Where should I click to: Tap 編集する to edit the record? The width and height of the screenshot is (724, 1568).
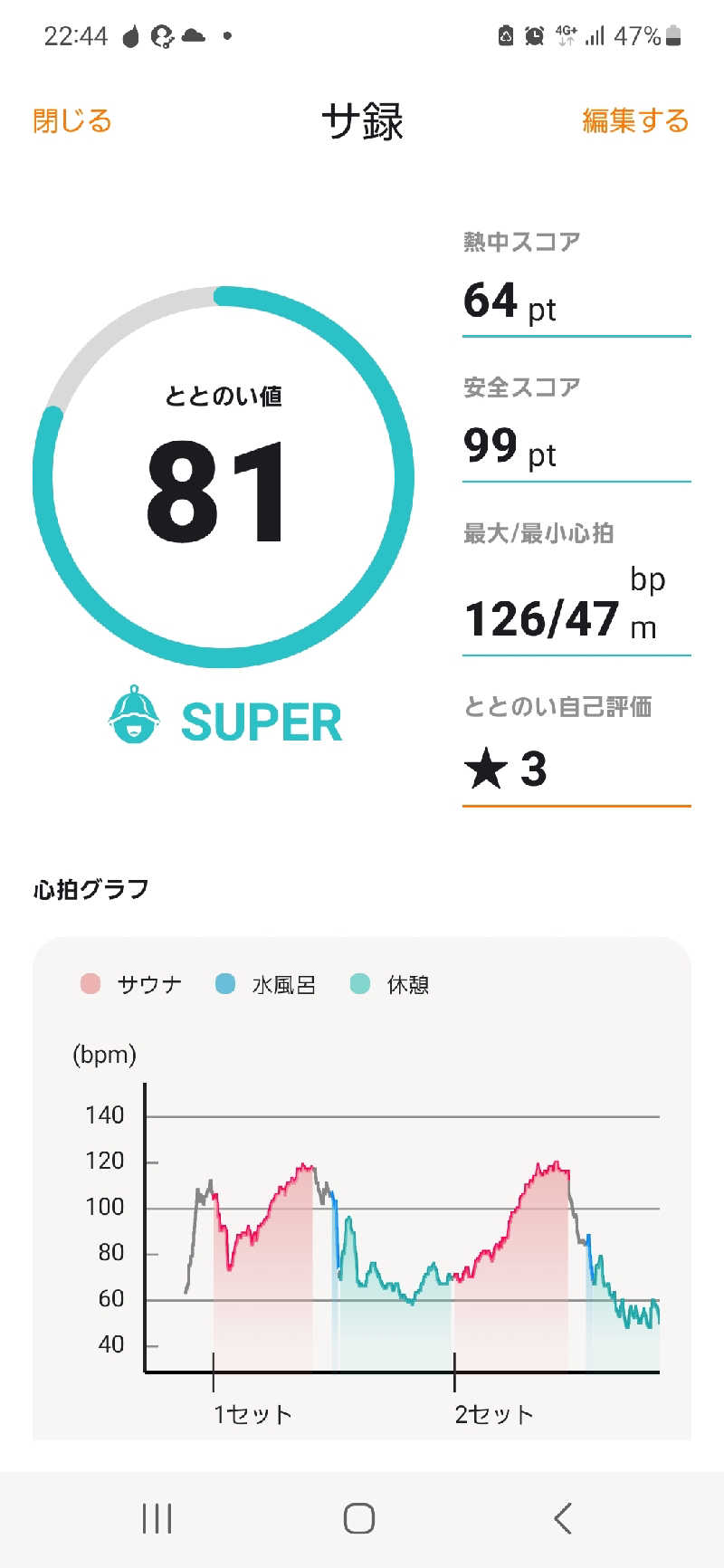coord(635,120)
